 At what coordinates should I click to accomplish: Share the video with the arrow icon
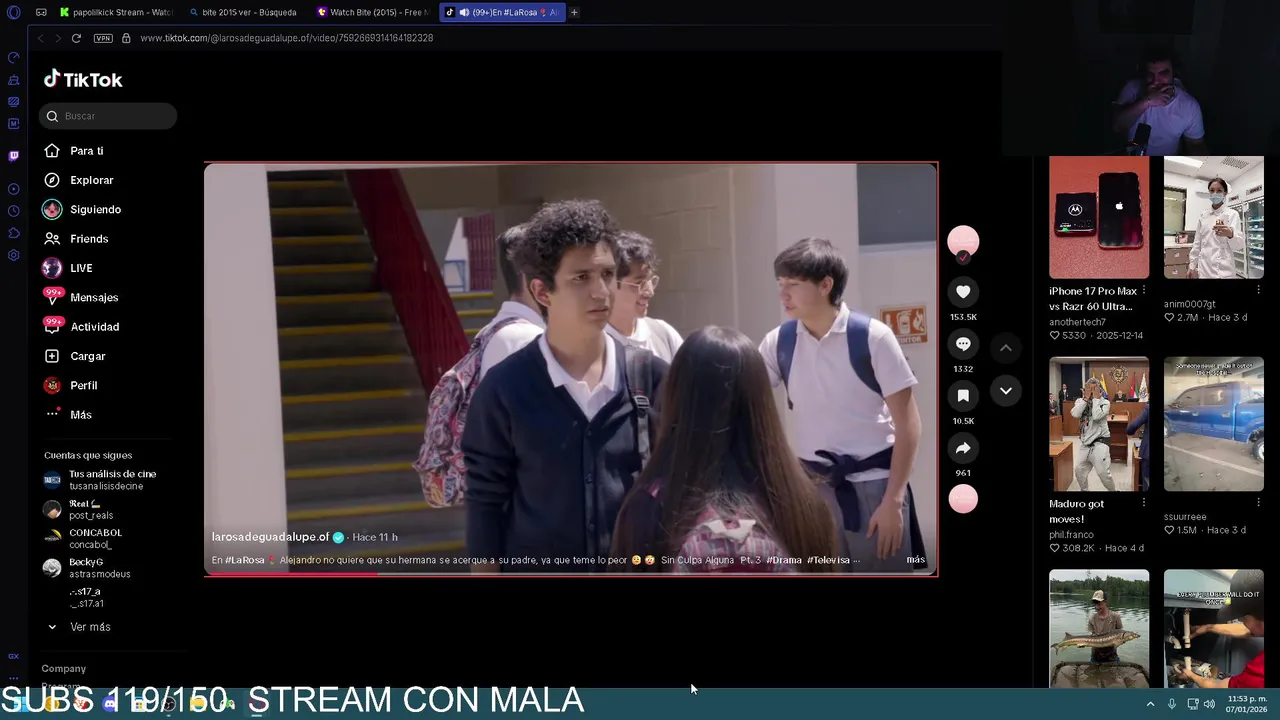963,448
